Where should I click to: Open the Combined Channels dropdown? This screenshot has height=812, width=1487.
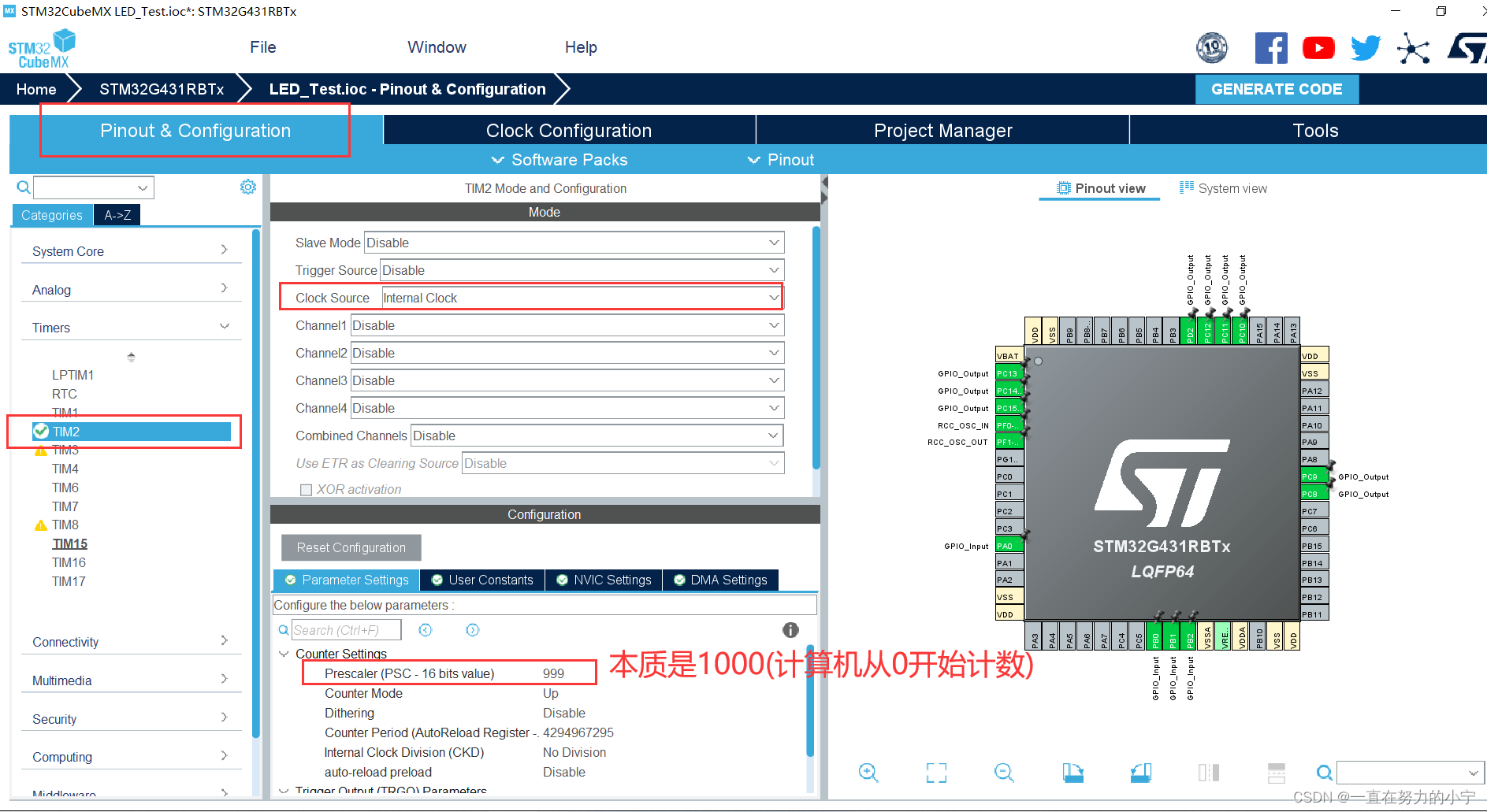point(597,436)
